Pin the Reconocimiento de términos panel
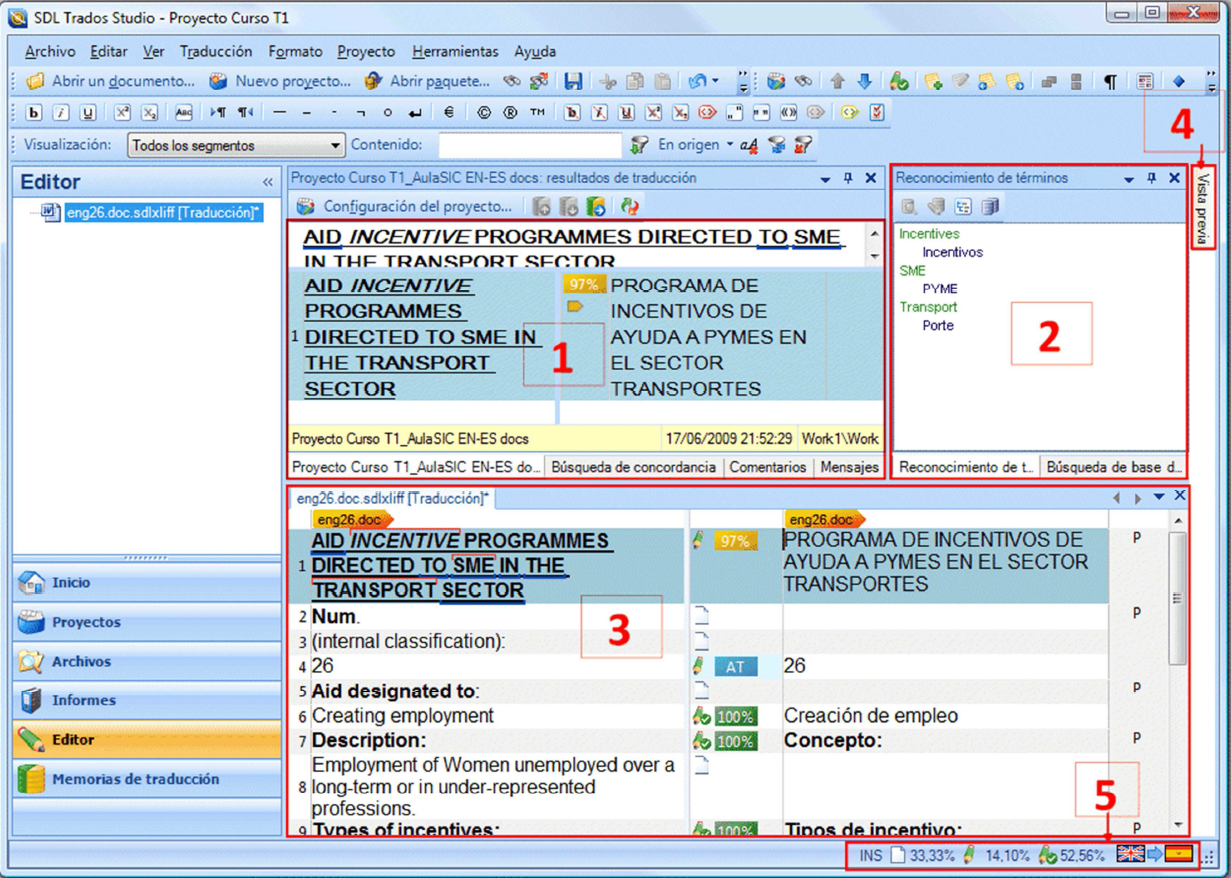 (x=1151, y=178)
